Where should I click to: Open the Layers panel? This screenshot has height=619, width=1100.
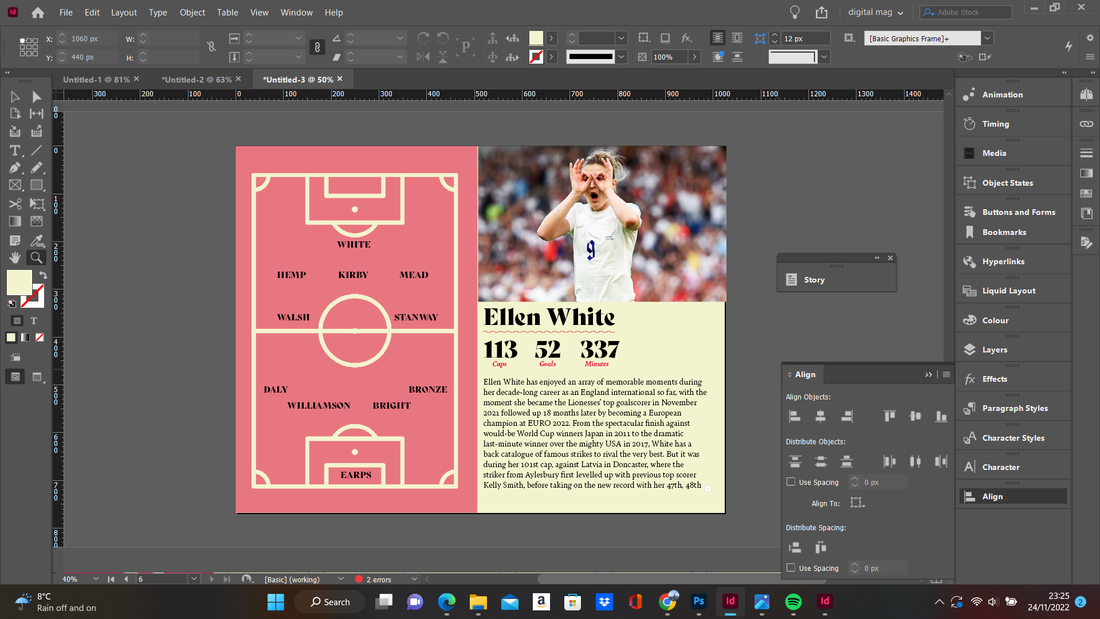click(994, 350)
